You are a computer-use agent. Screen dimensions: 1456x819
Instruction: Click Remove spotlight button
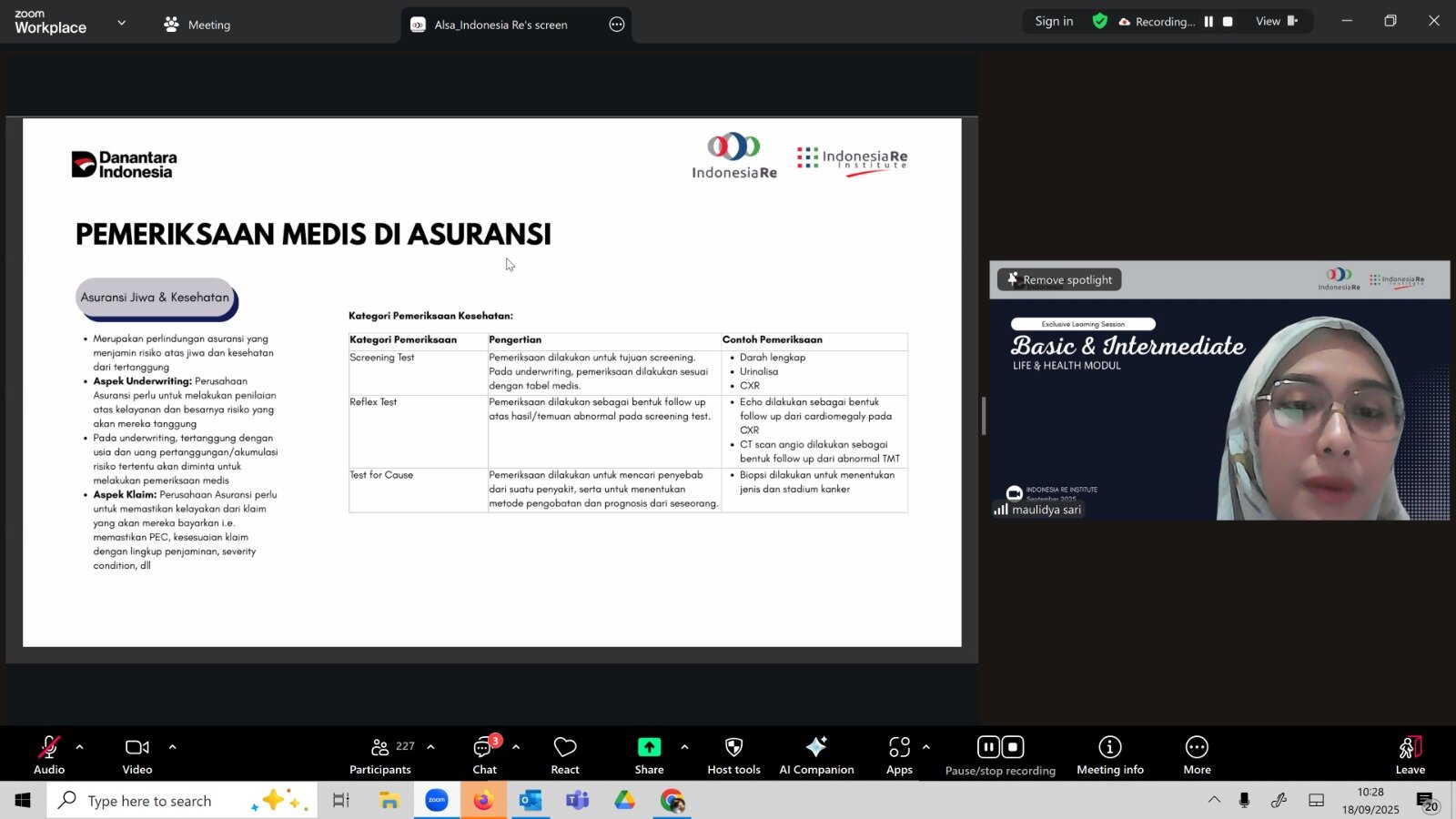(x=1059, y=280)
